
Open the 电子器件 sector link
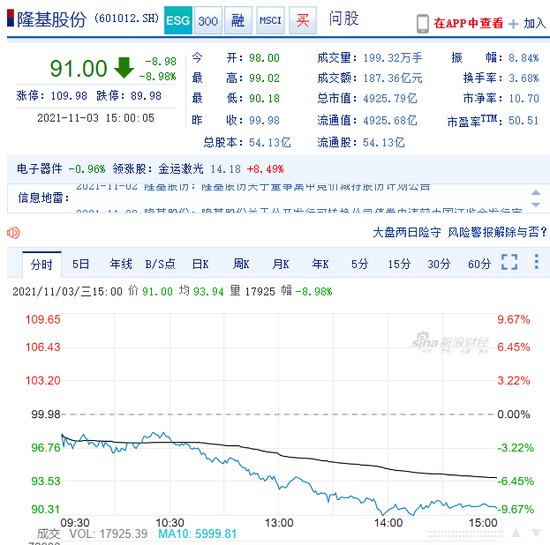point(39,169)
